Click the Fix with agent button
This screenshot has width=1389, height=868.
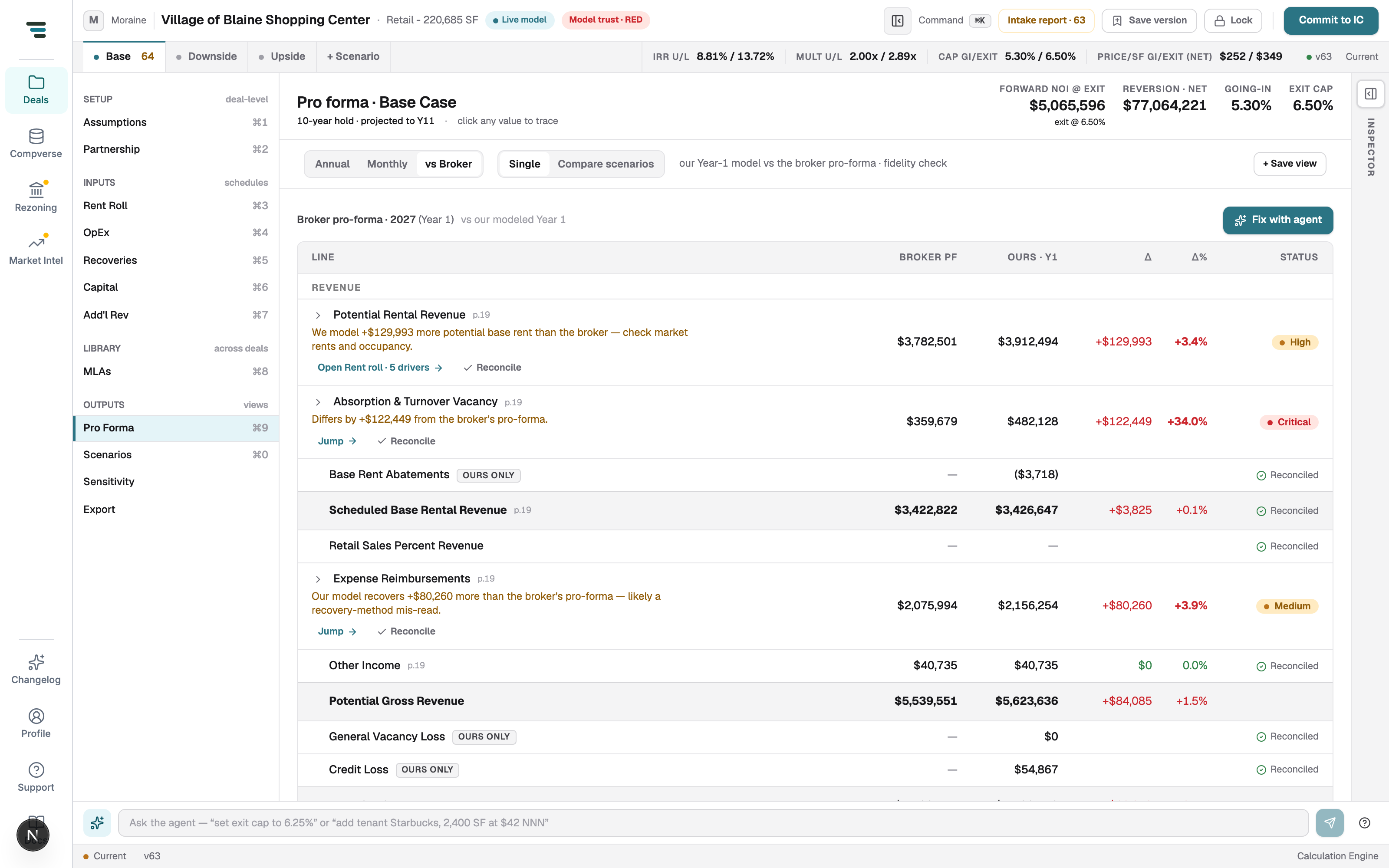1277,220
